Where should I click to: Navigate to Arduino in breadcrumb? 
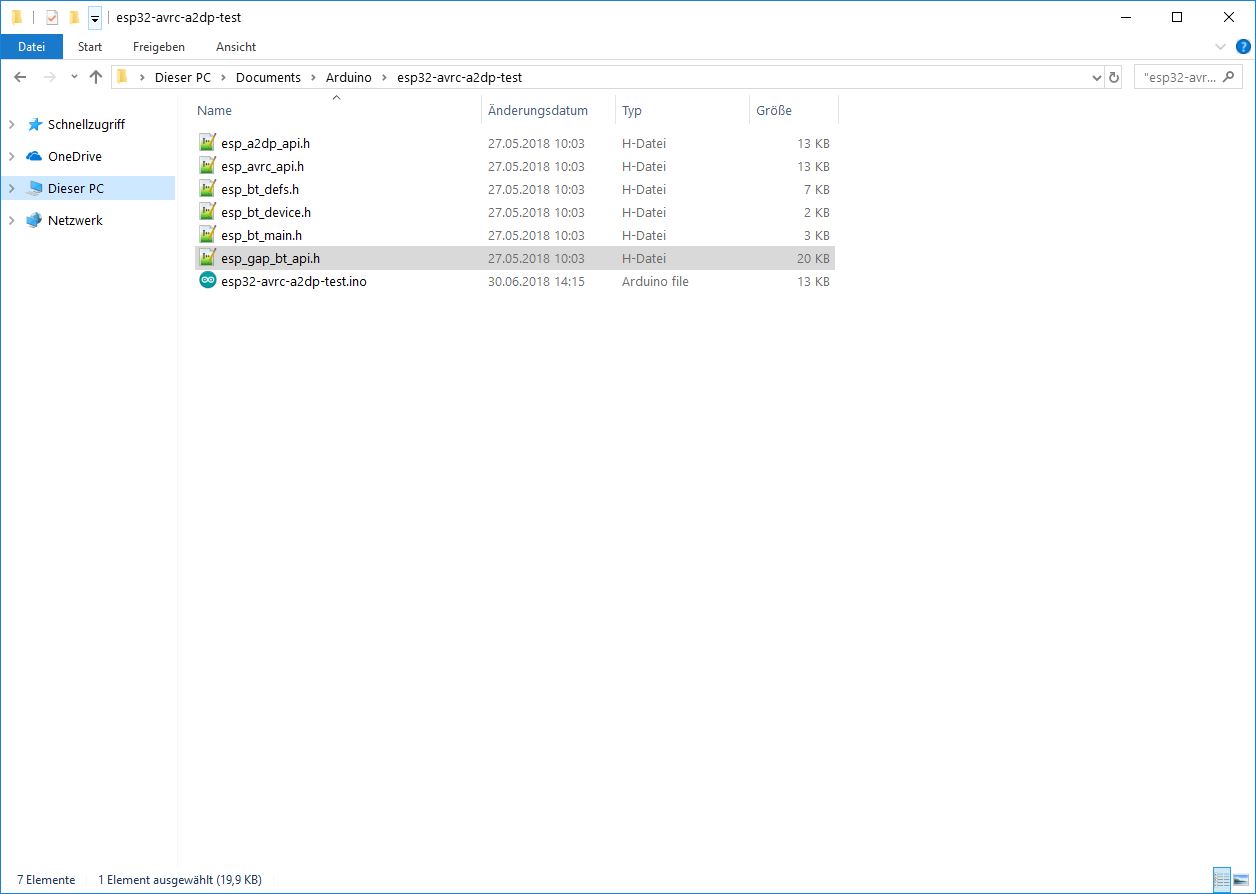[349, 77]
